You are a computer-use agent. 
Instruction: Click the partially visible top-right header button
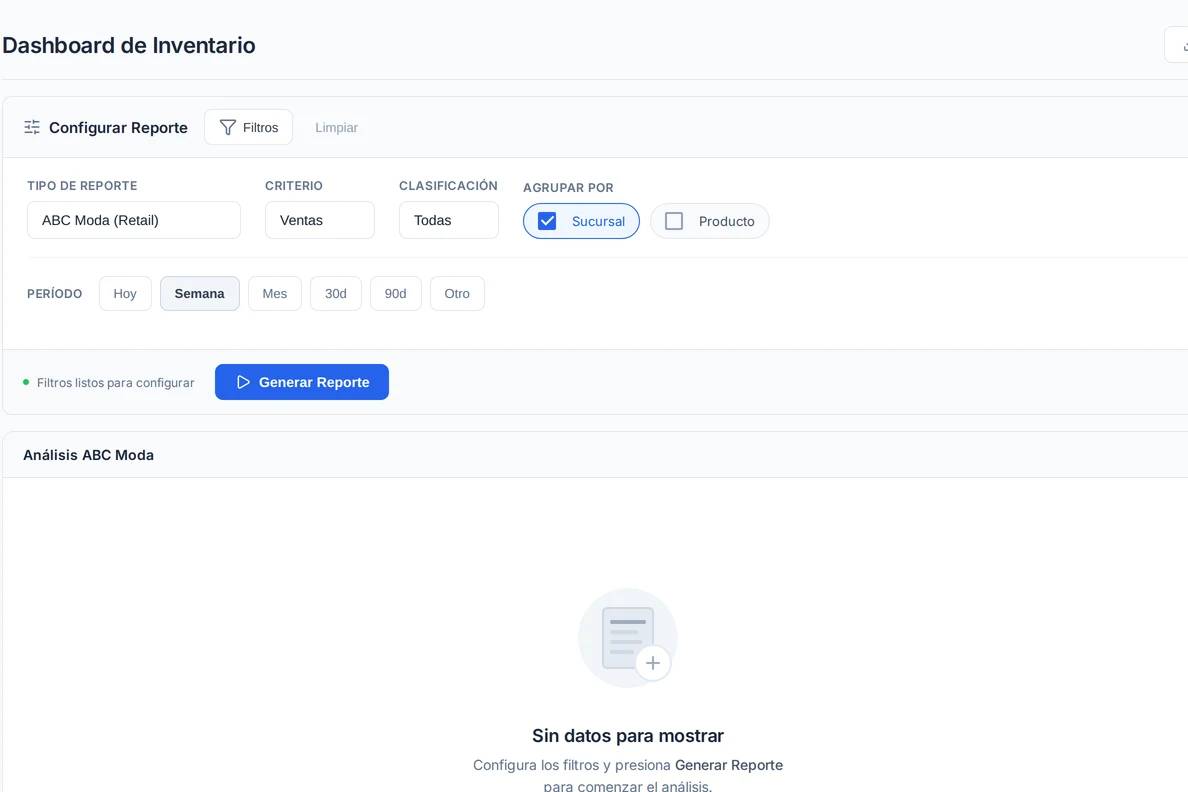click(x=1177, y=45)
